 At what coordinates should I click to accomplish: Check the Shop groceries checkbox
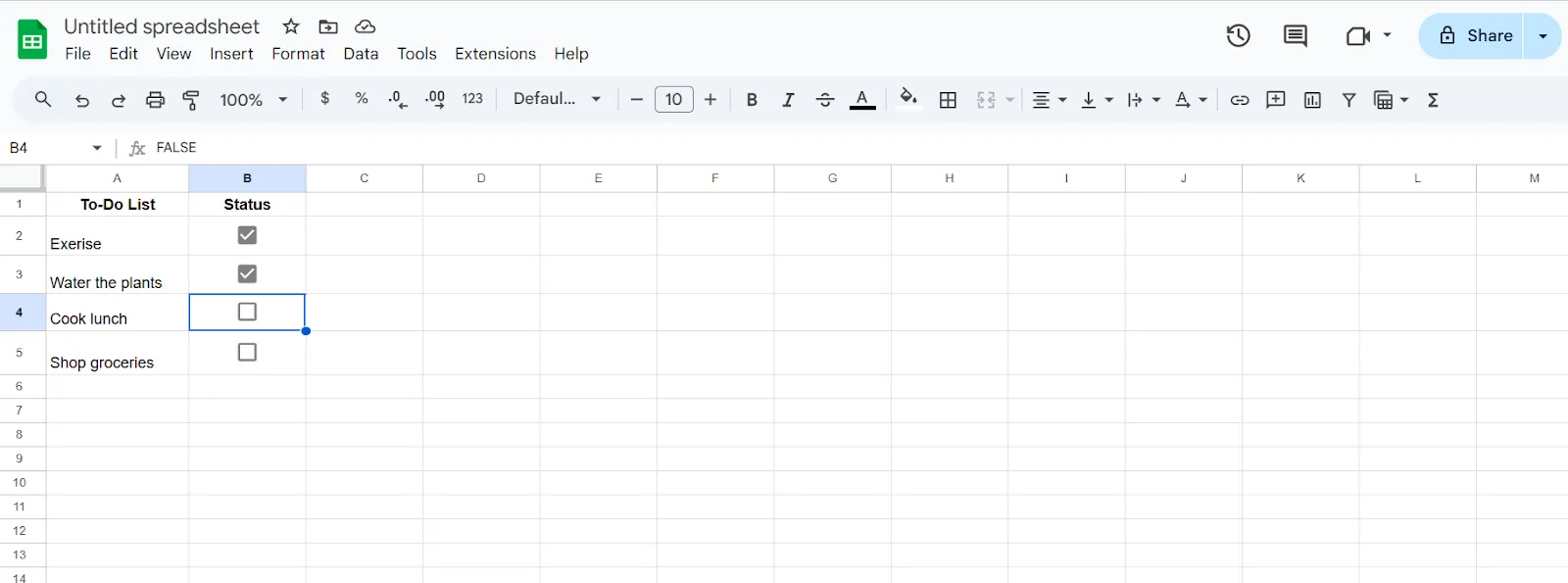247,352
